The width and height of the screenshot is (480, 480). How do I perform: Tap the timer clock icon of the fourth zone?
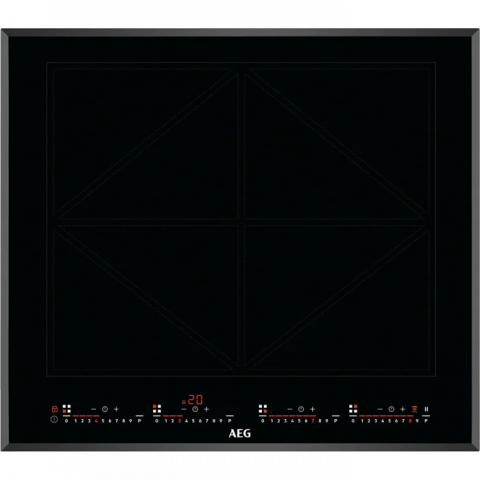point(391,409)
